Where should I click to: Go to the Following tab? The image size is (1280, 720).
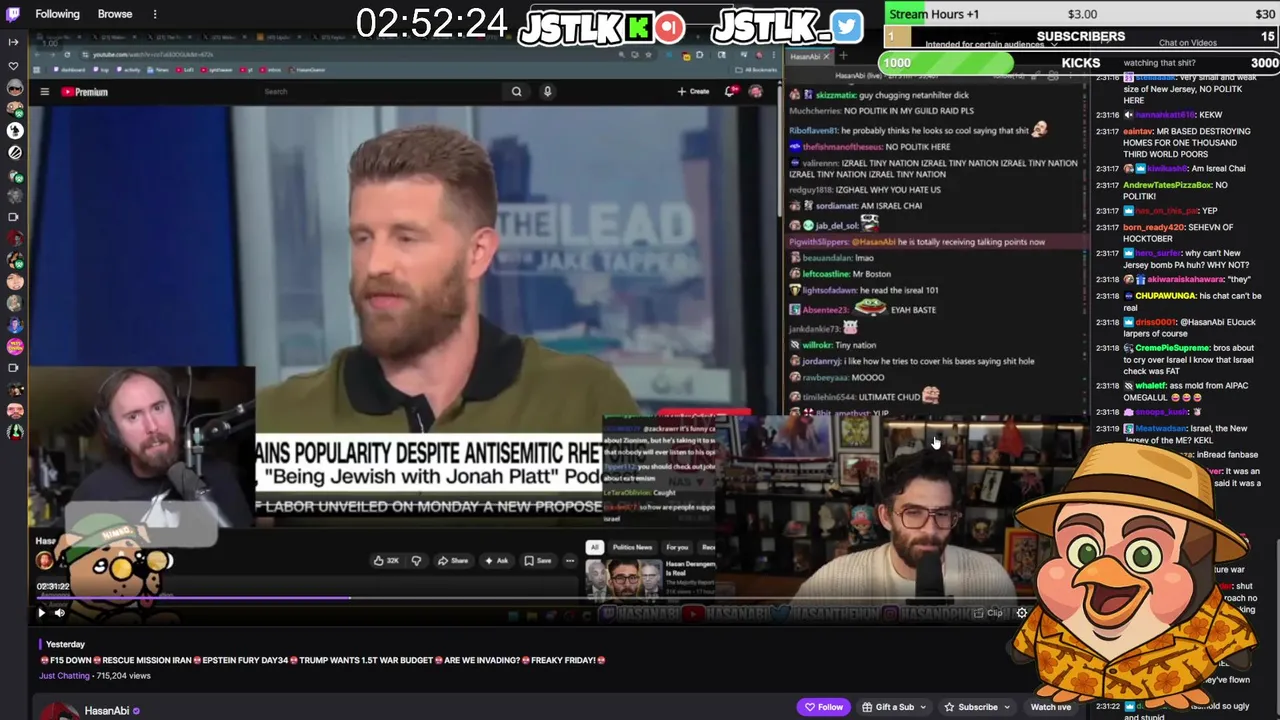pyautogui.click(x=57, y=14)
